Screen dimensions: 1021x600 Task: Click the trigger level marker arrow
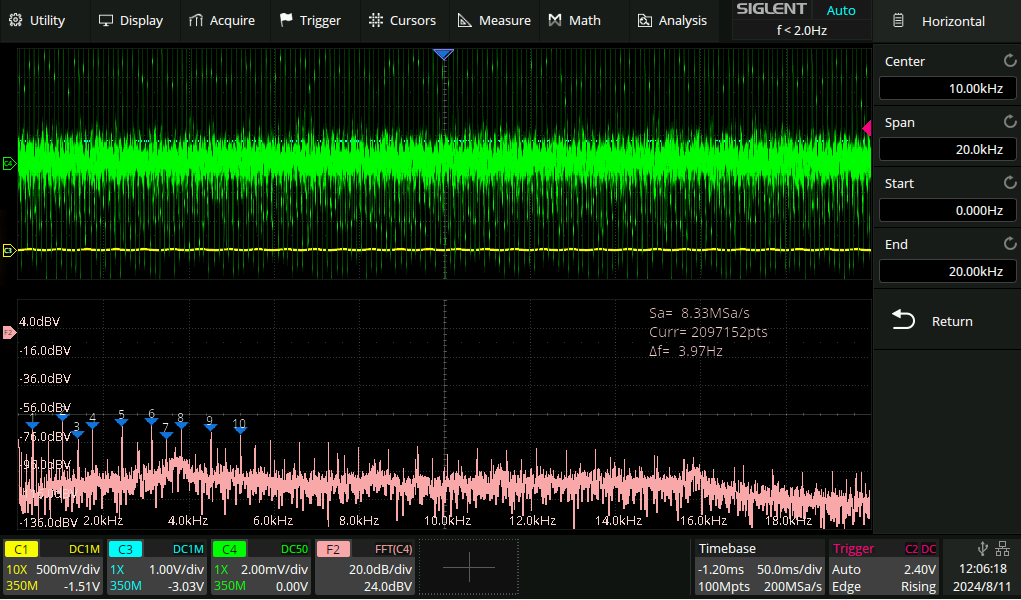867,127
